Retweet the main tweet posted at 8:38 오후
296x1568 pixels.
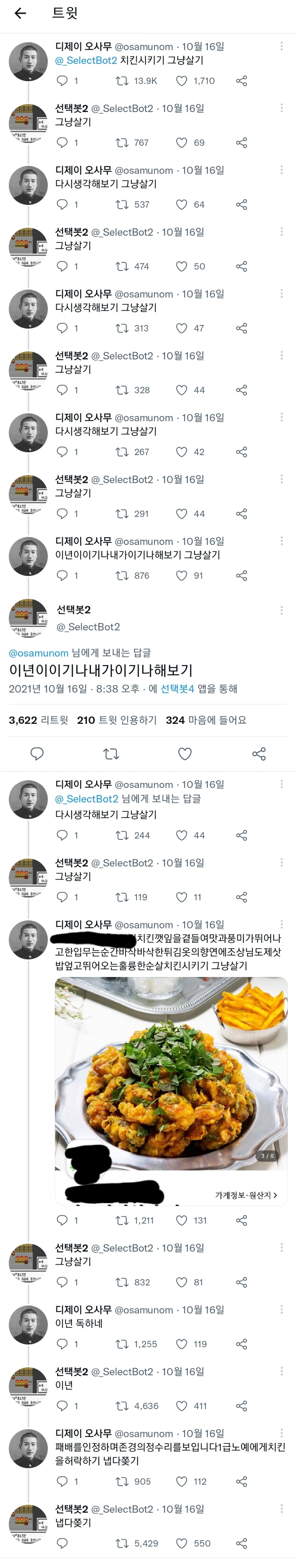tap(111, 754)
